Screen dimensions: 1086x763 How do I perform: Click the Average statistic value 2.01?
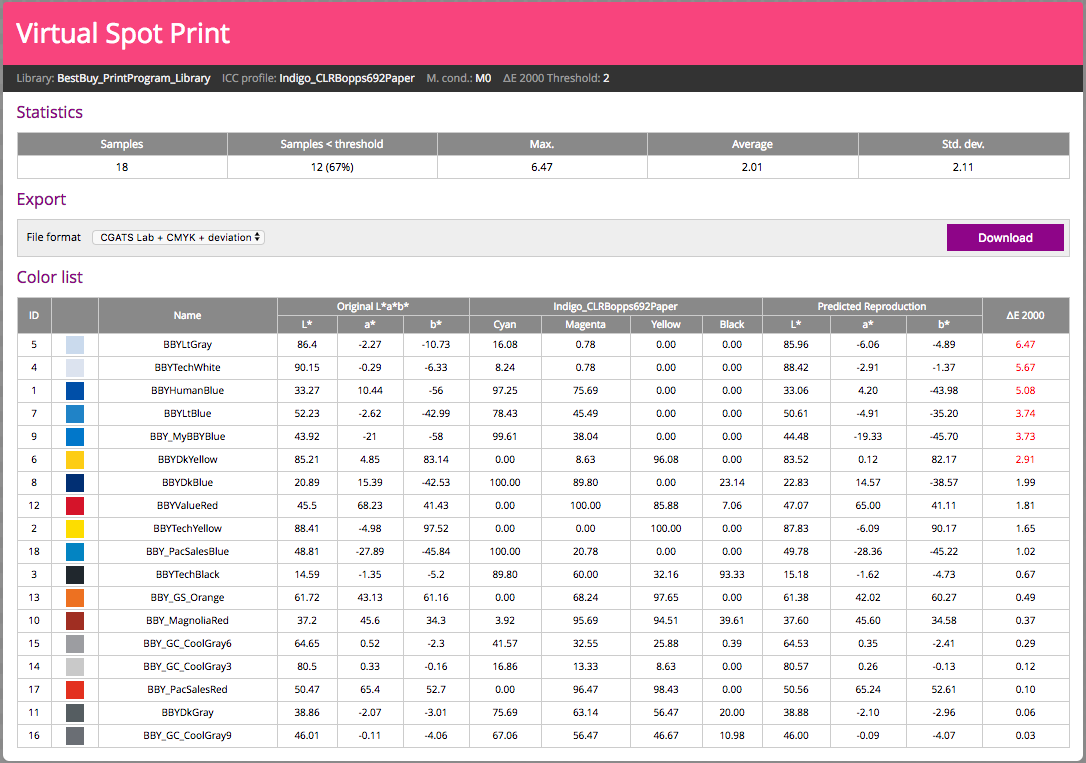pos(751,167)
